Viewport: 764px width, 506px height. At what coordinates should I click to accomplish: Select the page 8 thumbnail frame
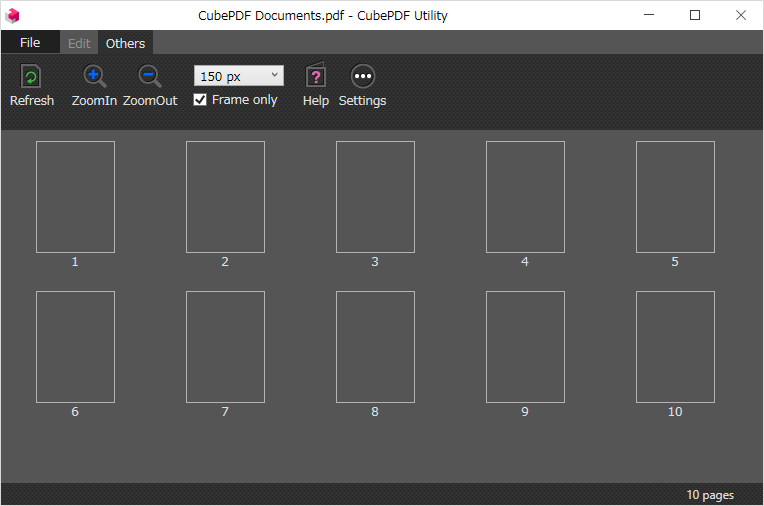pyautogui.click(x=376, y=347)
